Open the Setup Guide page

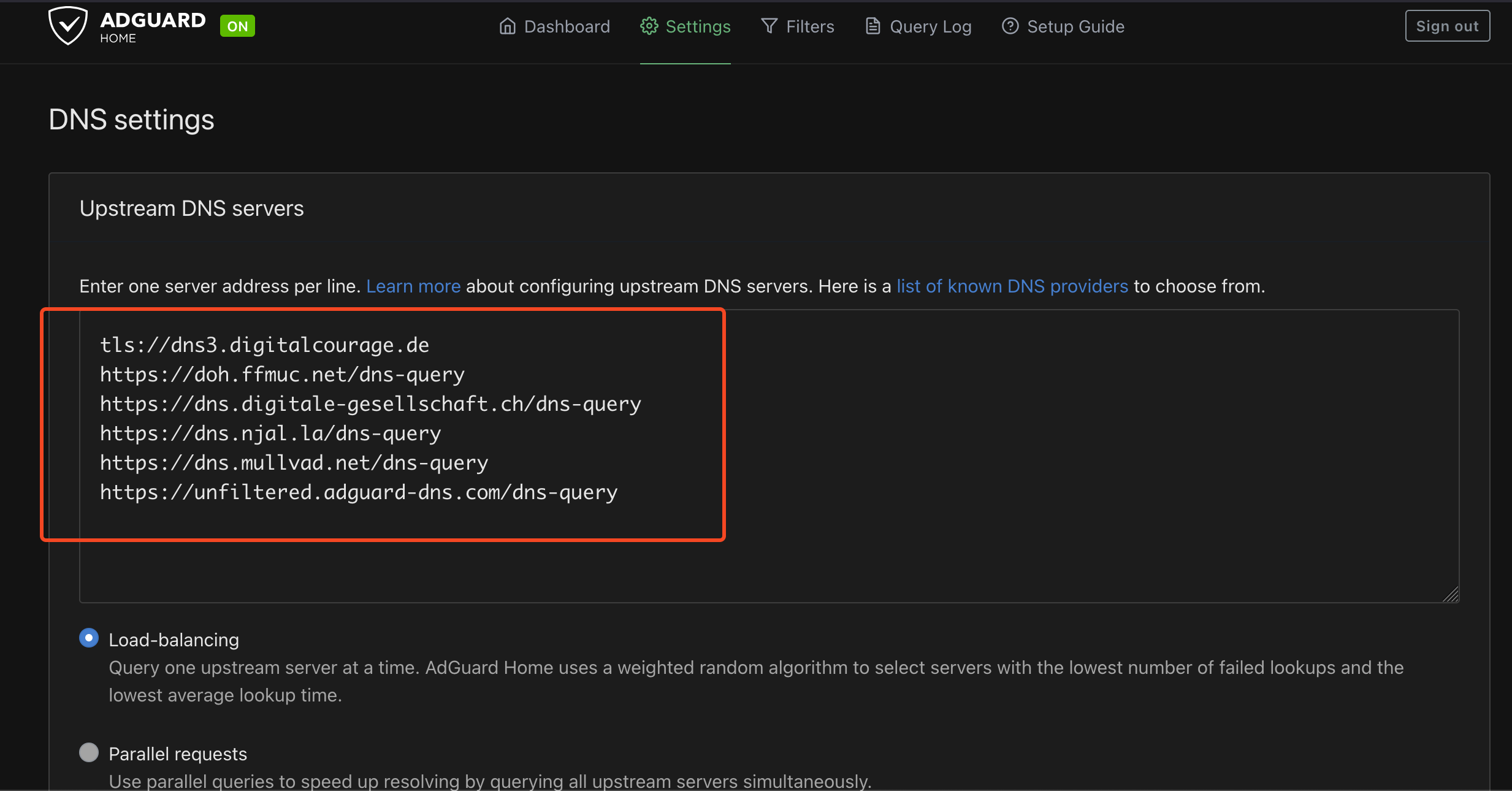point(1075,26)
